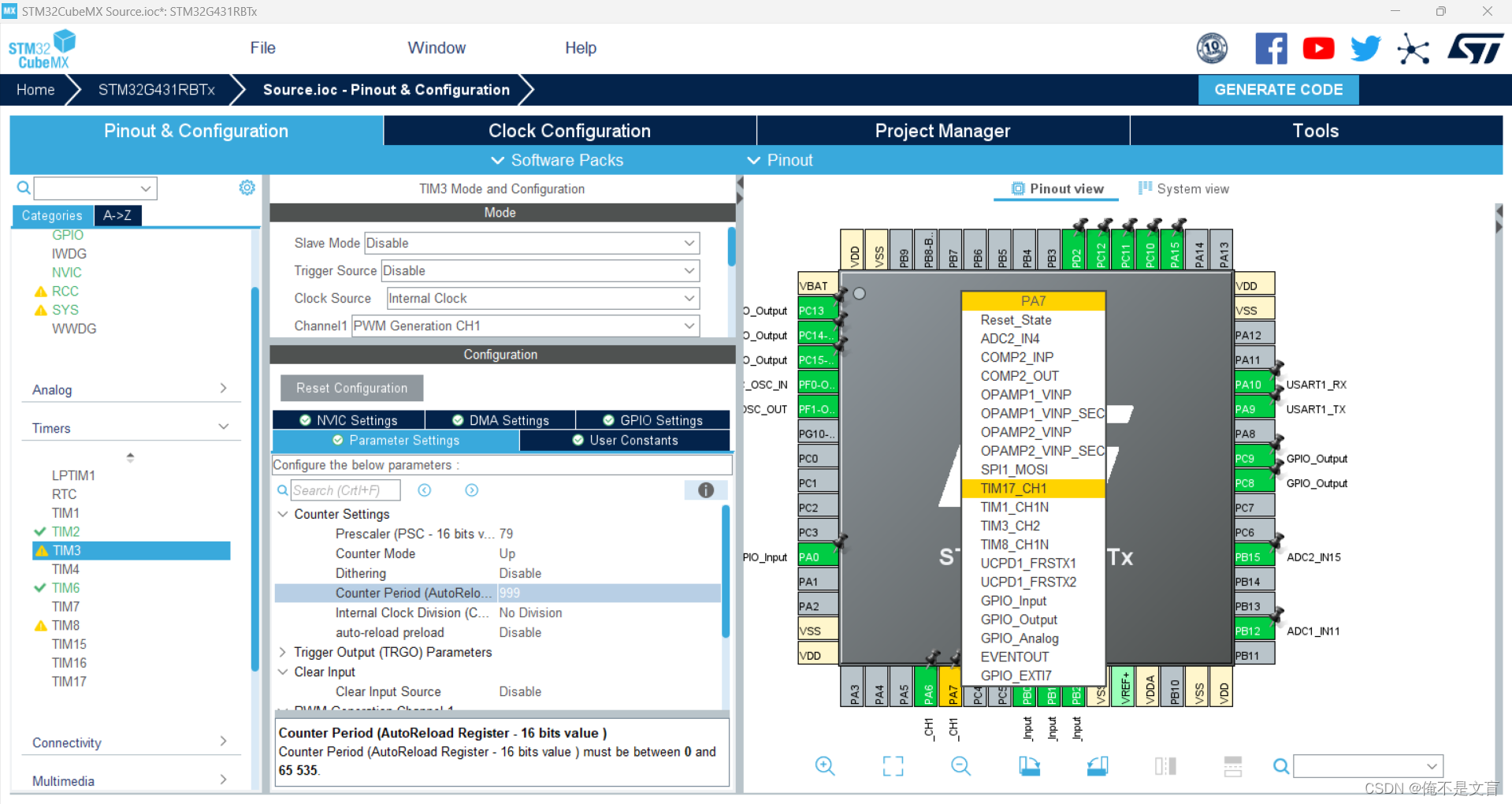Fit chip to view with the frame icon
1512x804 pixels.
pos(893,765)
